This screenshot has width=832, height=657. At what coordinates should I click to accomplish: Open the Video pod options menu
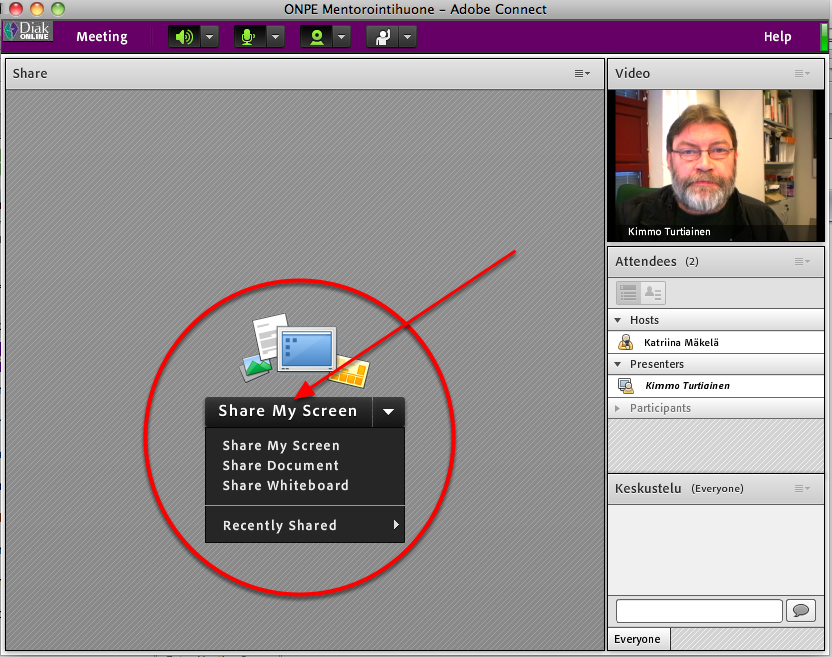point(802,74)
